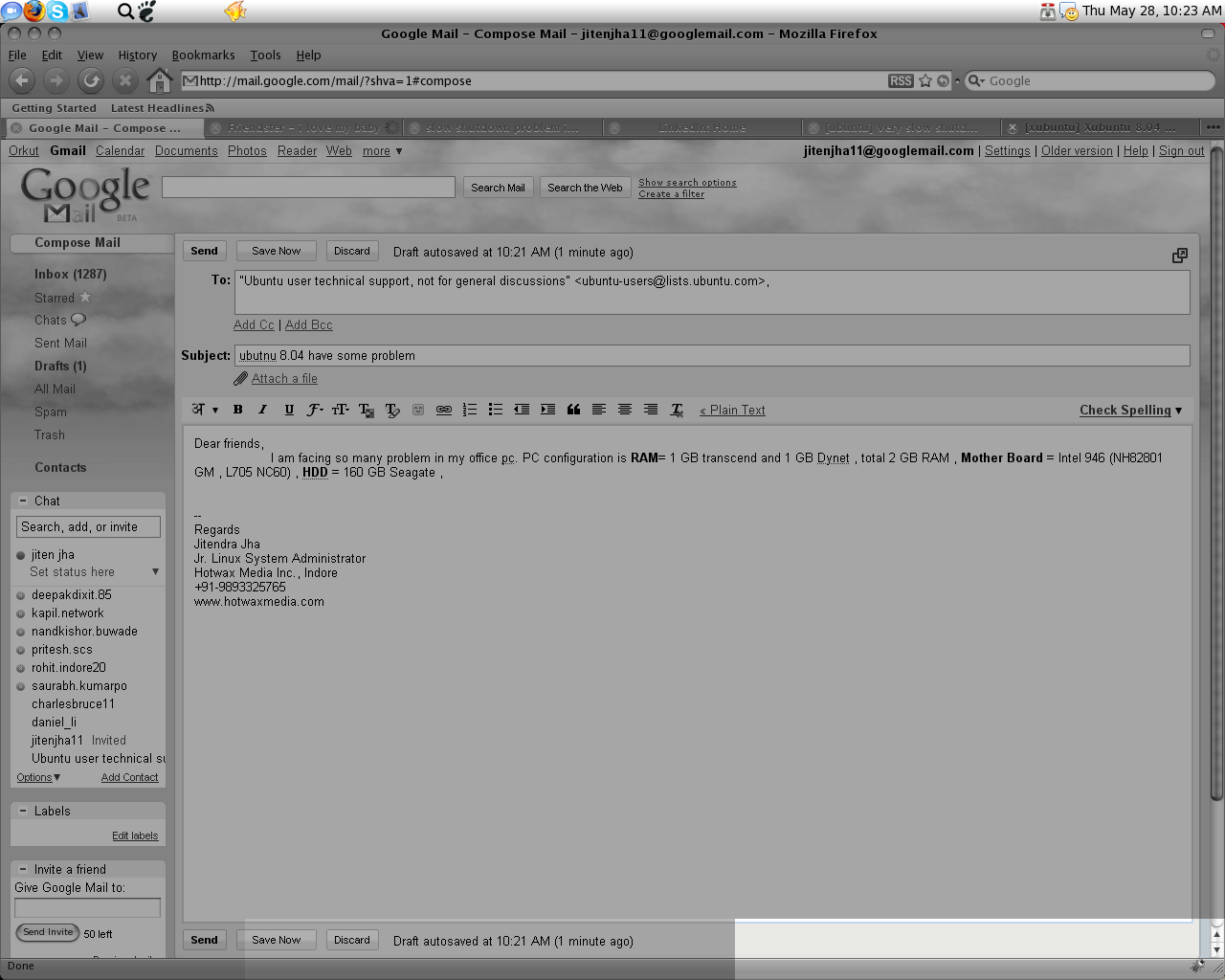Click the stop loading button
This screenshot has height=980, width=1225.
pos(125,81)
